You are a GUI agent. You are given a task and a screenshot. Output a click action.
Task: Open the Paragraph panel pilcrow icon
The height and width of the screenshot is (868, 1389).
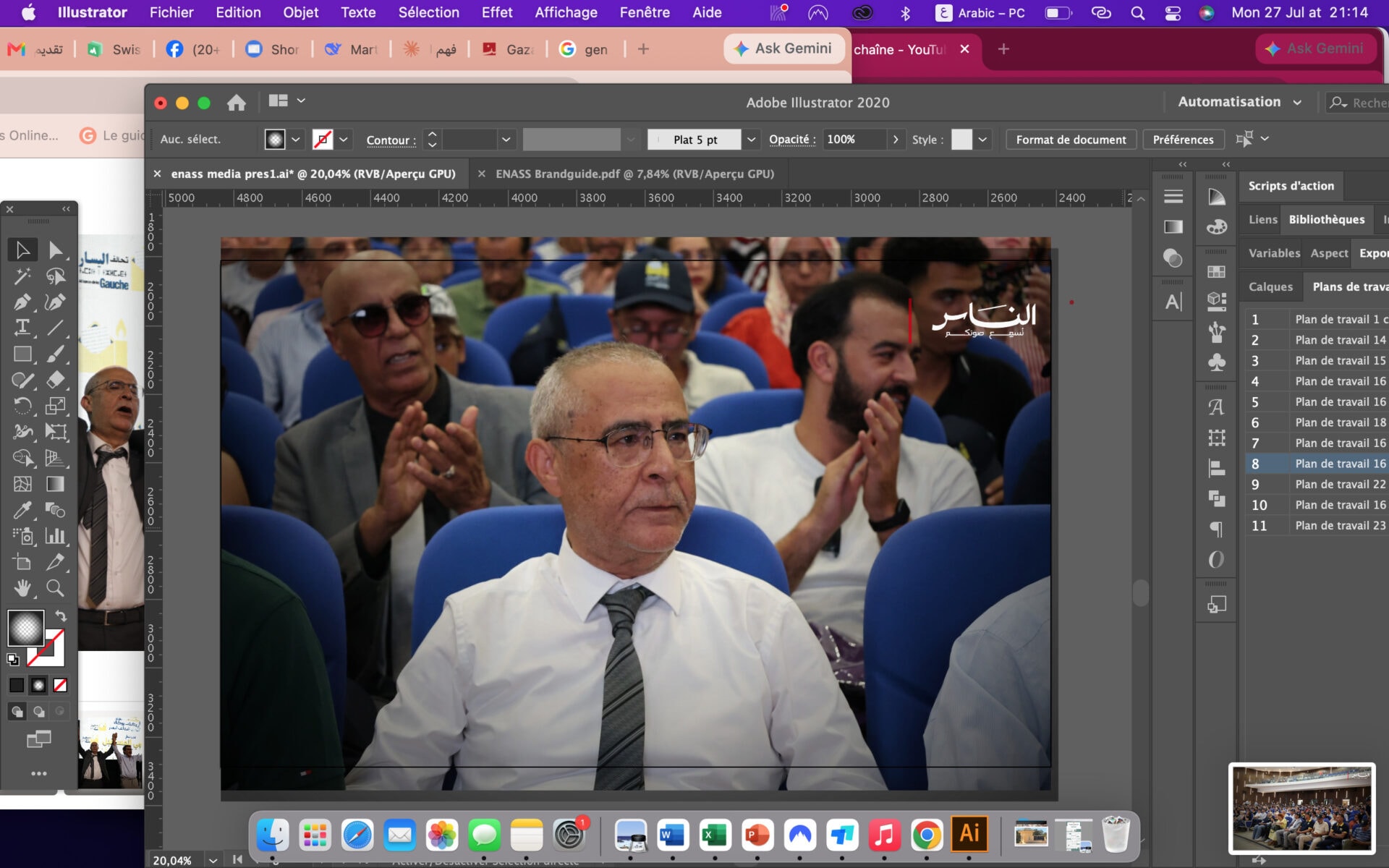1216,529
